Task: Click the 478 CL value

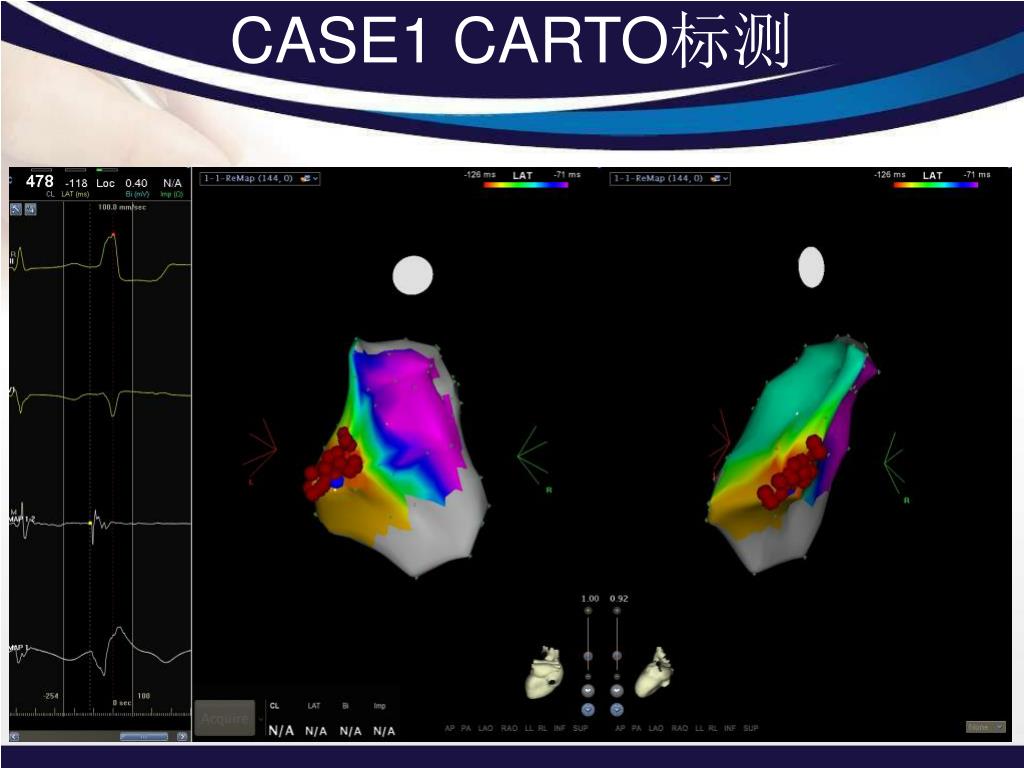Action: pyautogui.click(x=40, y=182)
